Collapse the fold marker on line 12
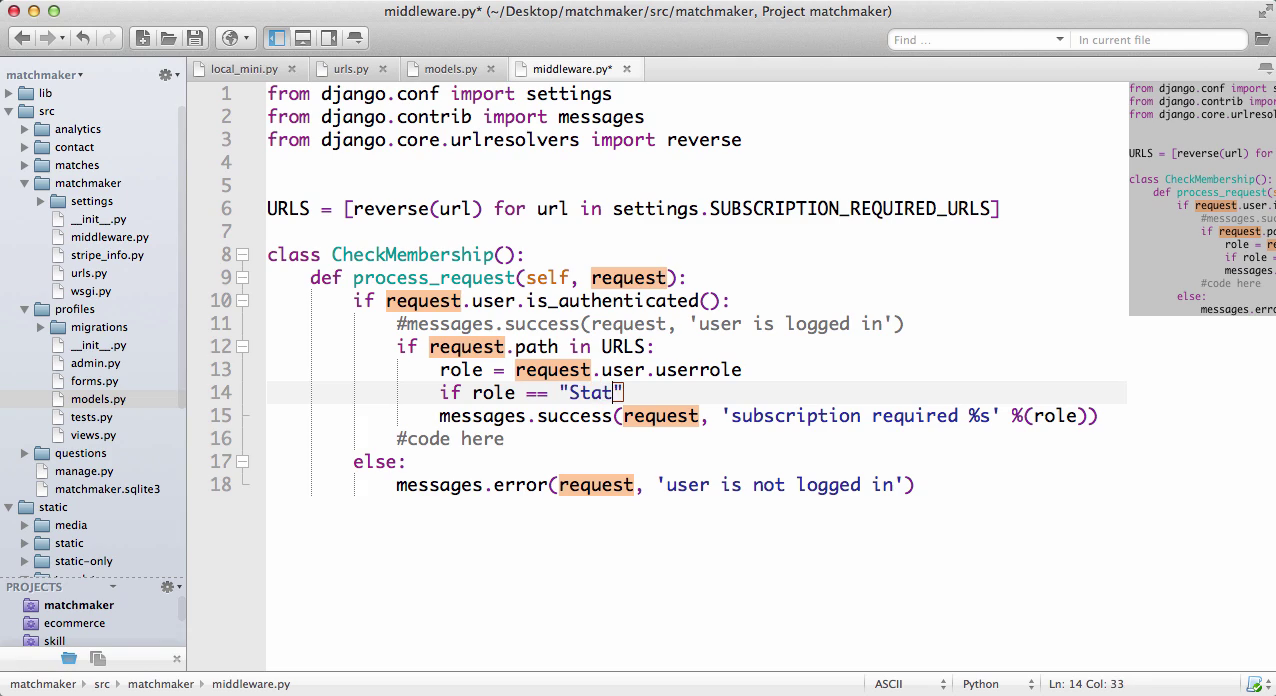The width and height of the screenshot is (1276, 696). [x=243, y=347]
